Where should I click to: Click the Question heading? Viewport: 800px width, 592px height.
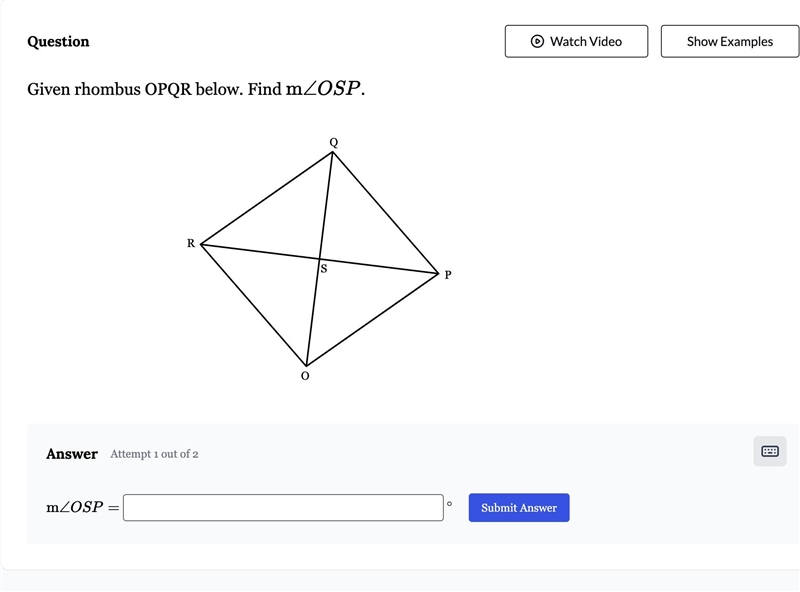(x=58, y=41)
